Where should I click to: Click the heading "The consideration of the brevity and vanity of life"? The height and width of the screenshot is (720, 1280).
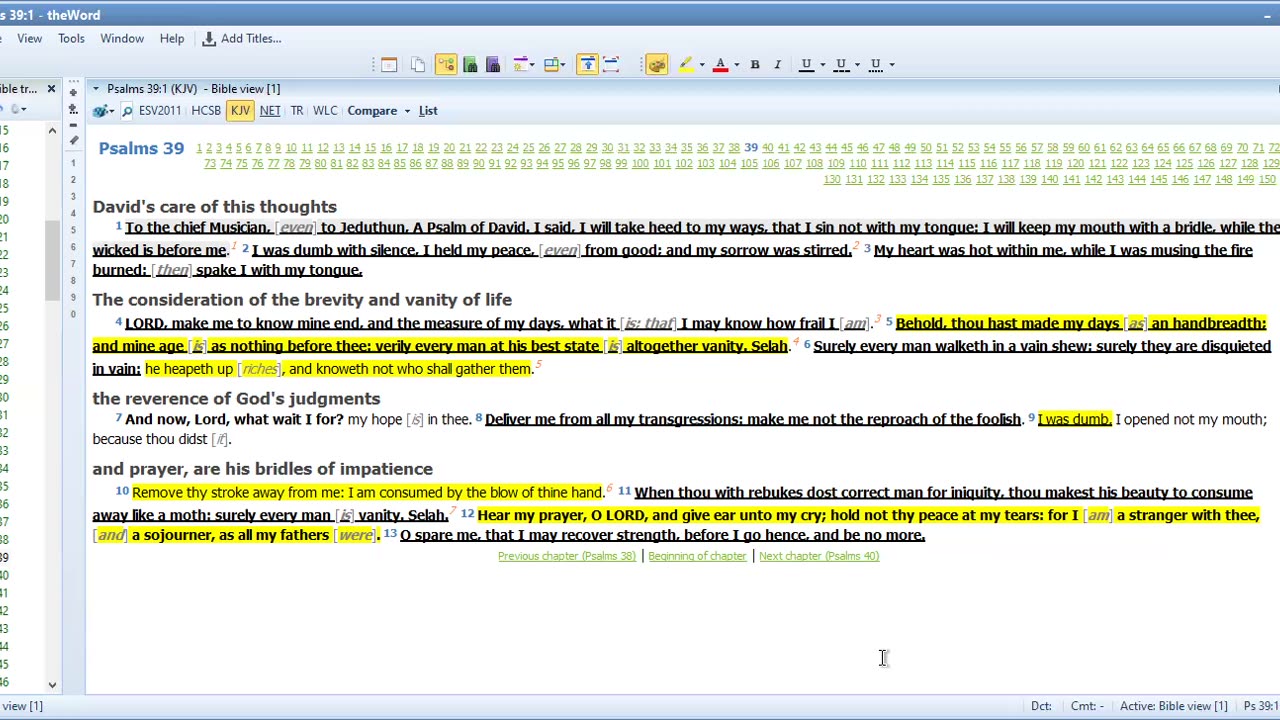click(302, 300)
